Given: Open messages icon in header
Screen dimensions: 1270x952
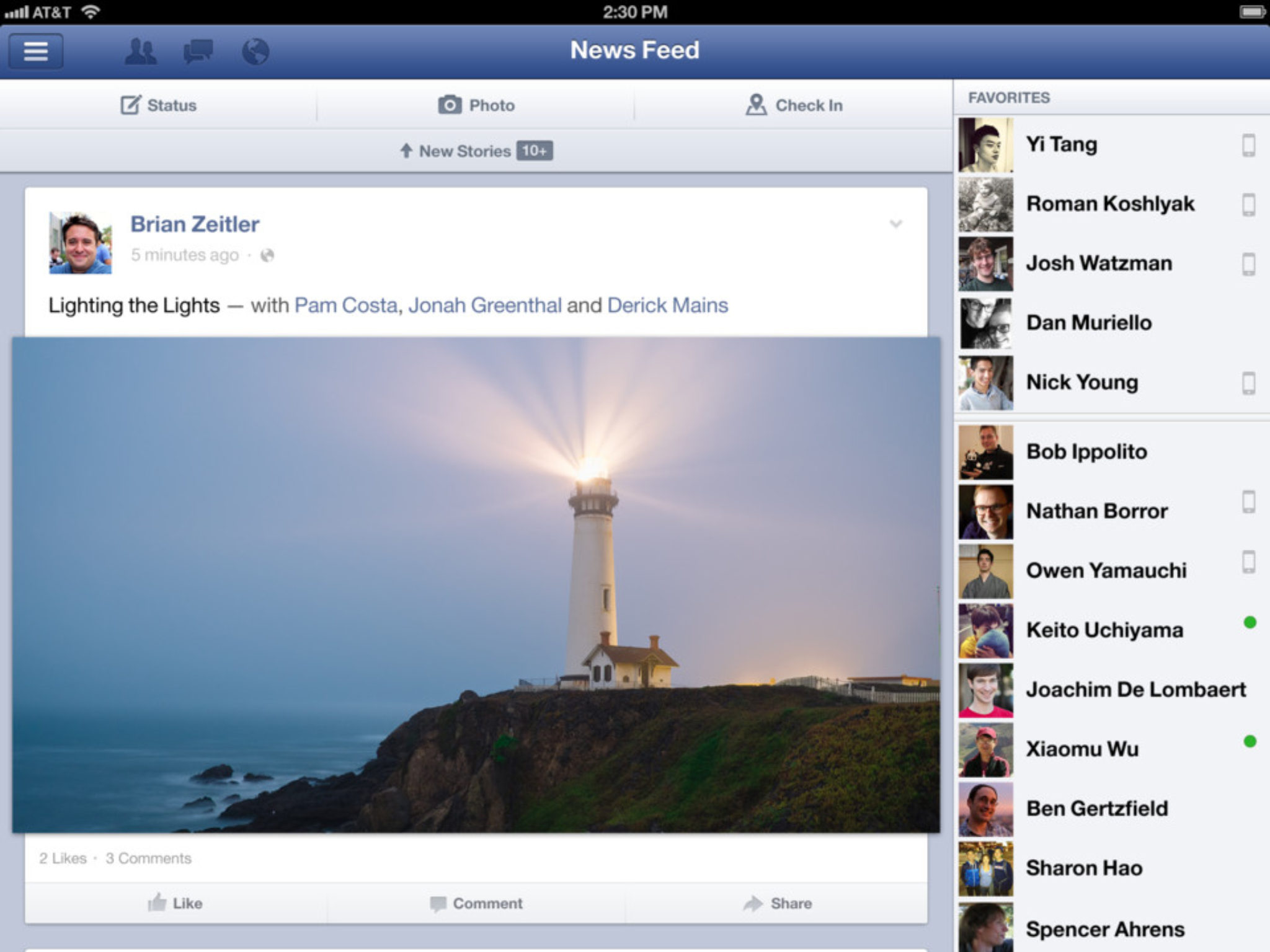Looking at the screenshot, I should (198, 51).
